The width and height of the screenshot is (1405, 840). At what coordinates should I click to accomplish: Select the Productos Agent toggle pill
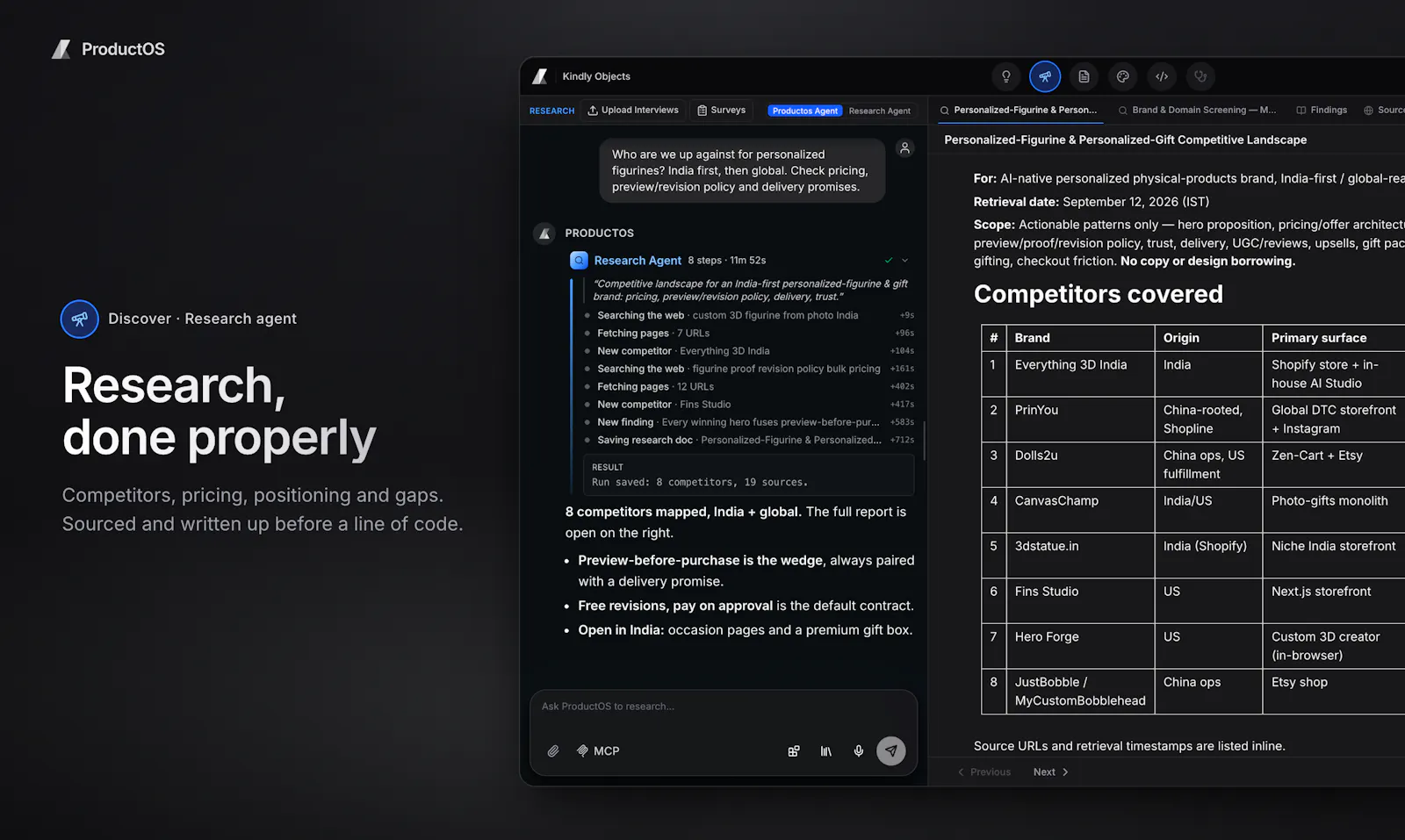(x=805, y=111)
